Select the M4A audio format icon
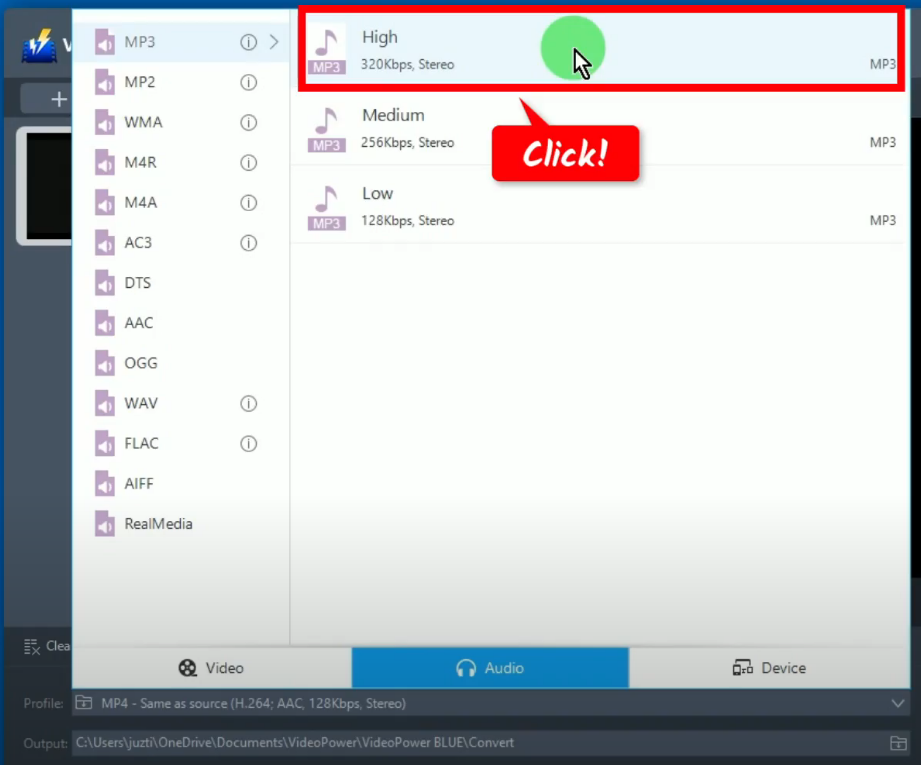921x765 pixels. point(104,202)
